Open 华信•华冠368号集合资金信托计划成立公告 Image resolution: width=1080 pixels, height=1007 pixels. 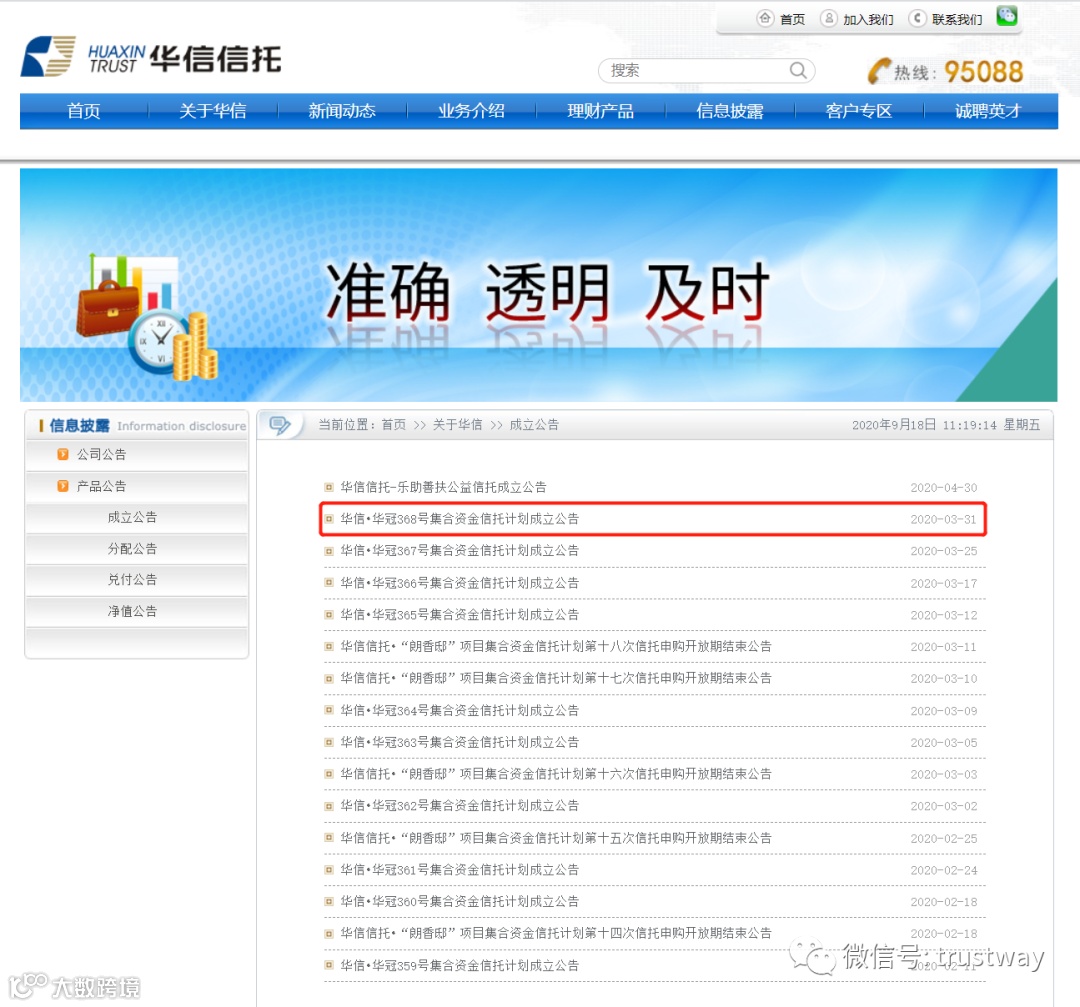[x=459, y=519]
